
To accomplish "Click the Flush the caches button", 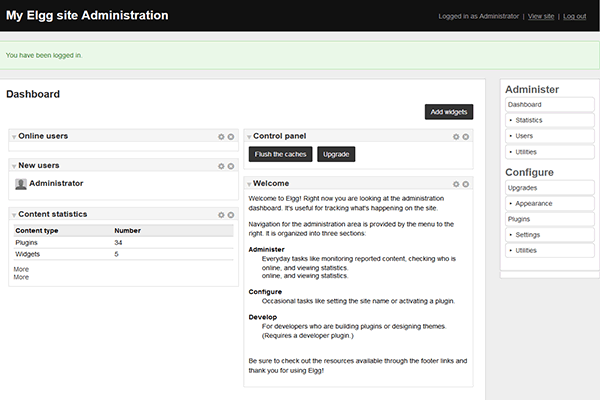I will point(280,155).
